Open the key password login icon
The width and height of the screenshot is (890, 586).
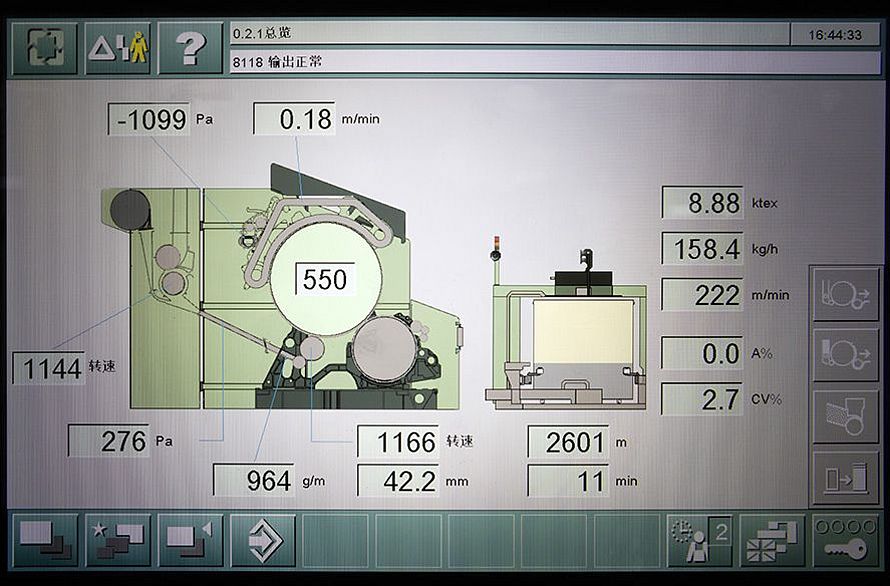845,540
